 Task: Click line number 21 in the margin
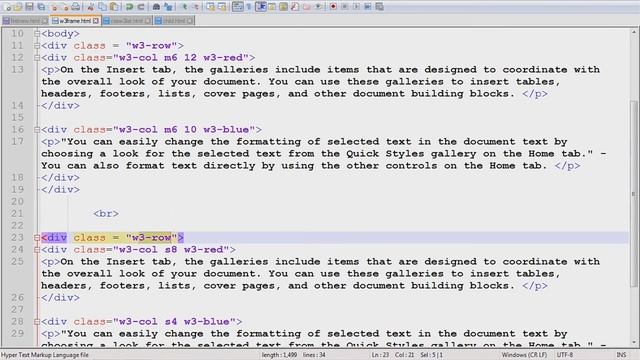(x=17, y=213)
